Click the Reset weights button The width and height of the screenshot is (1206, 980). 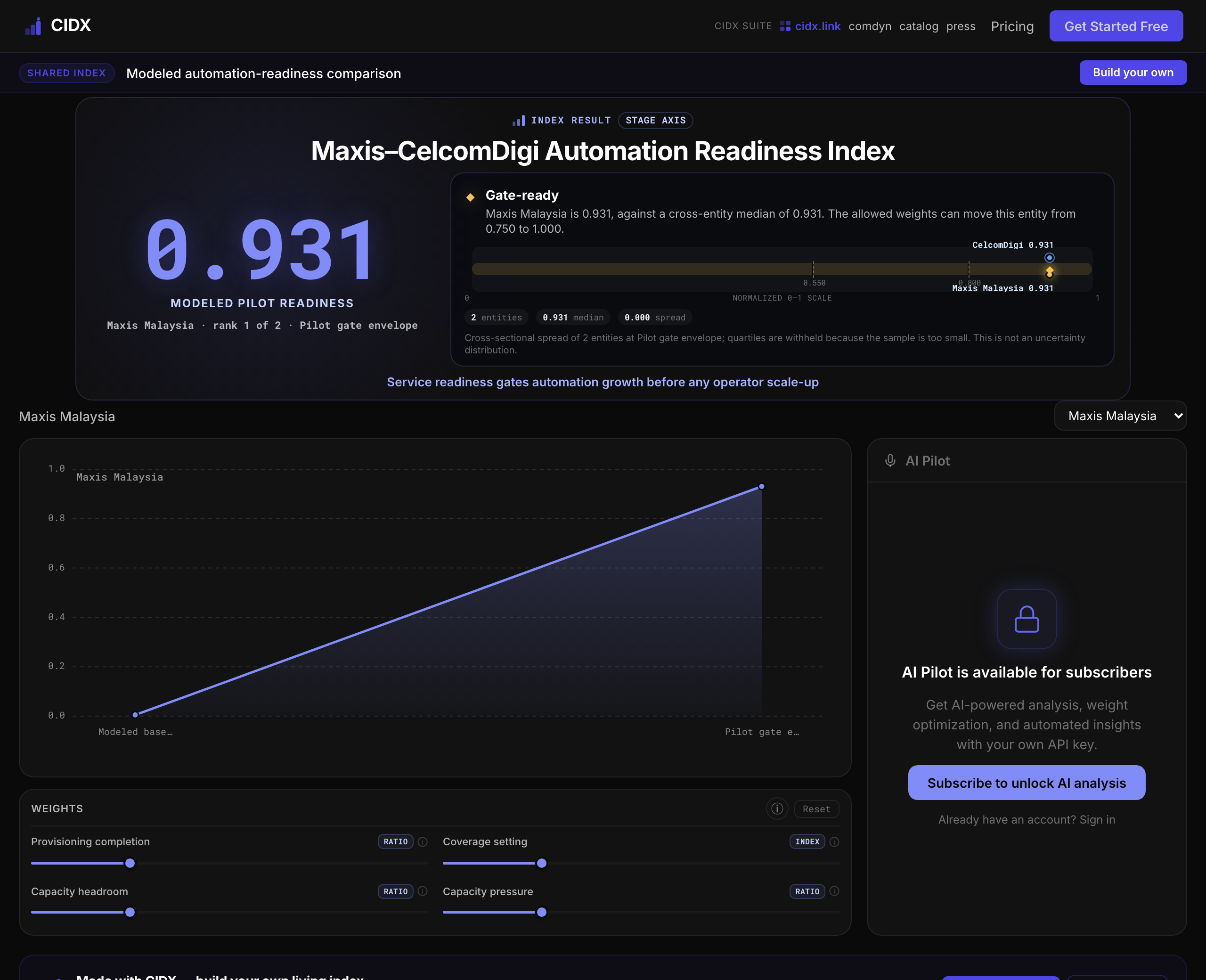coord(816,809)
